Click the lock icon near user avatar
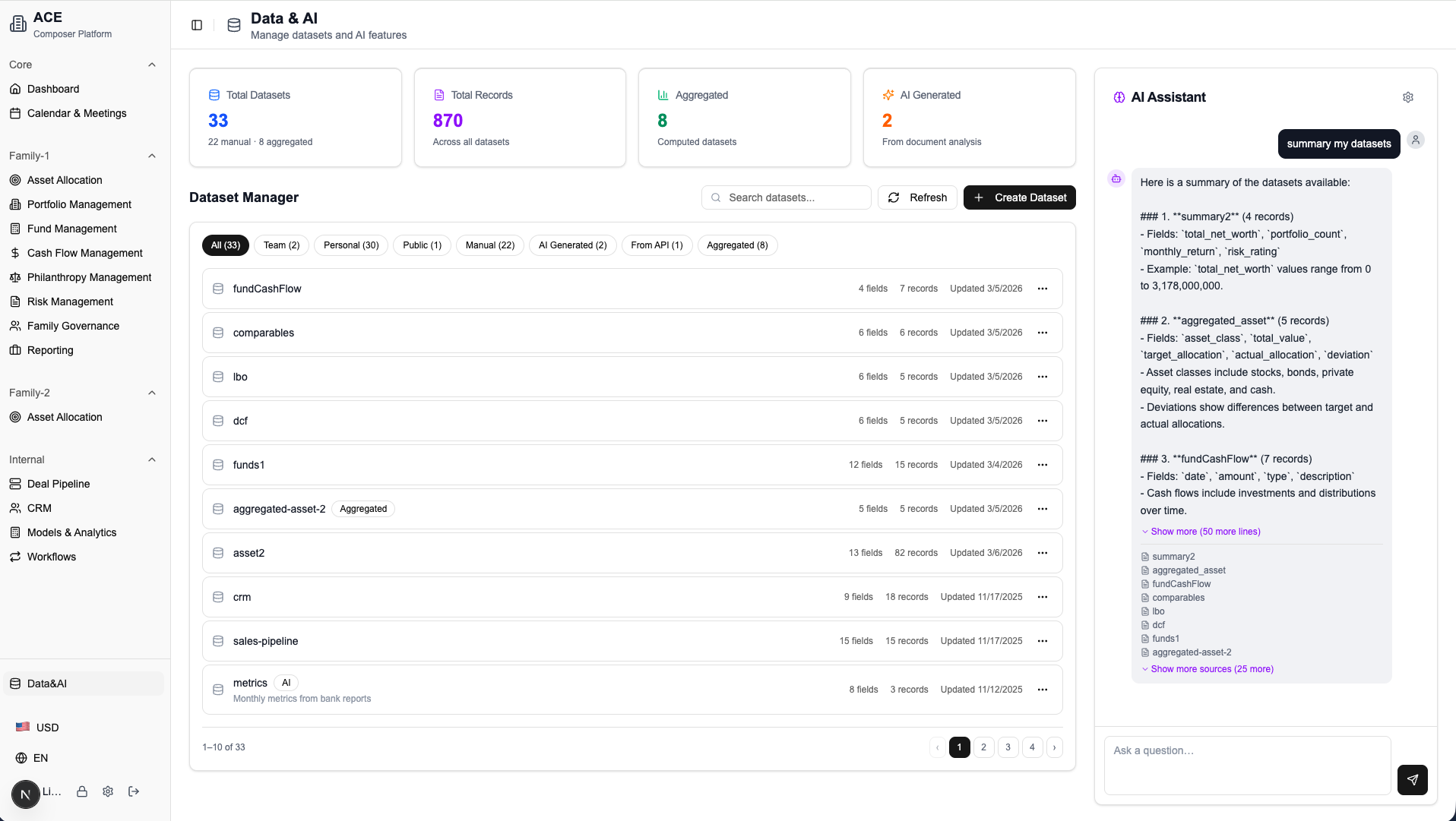 pos(82,791)
